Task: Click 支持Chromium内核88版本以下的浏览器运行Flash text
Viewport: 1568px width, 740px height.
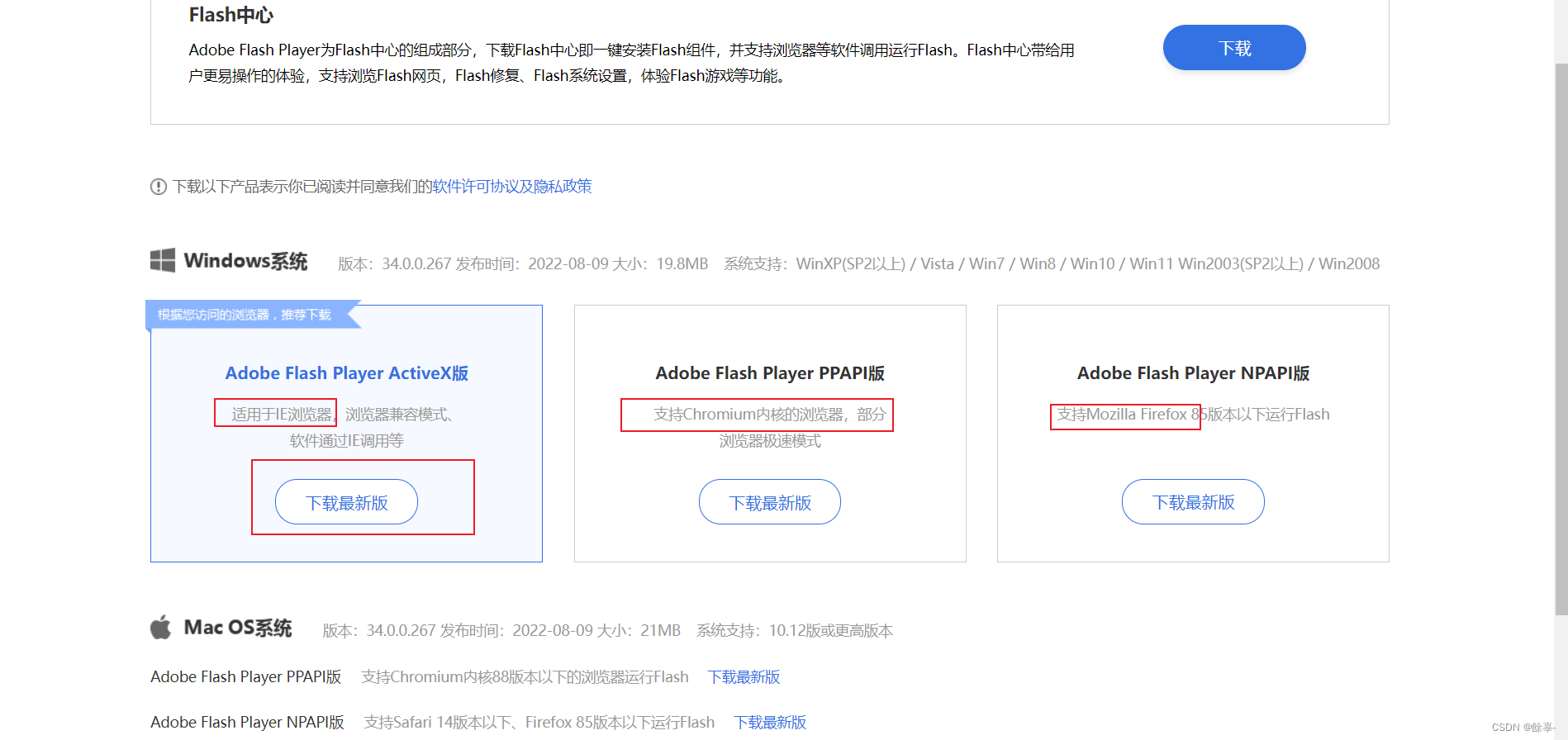Action: [525, 677]
